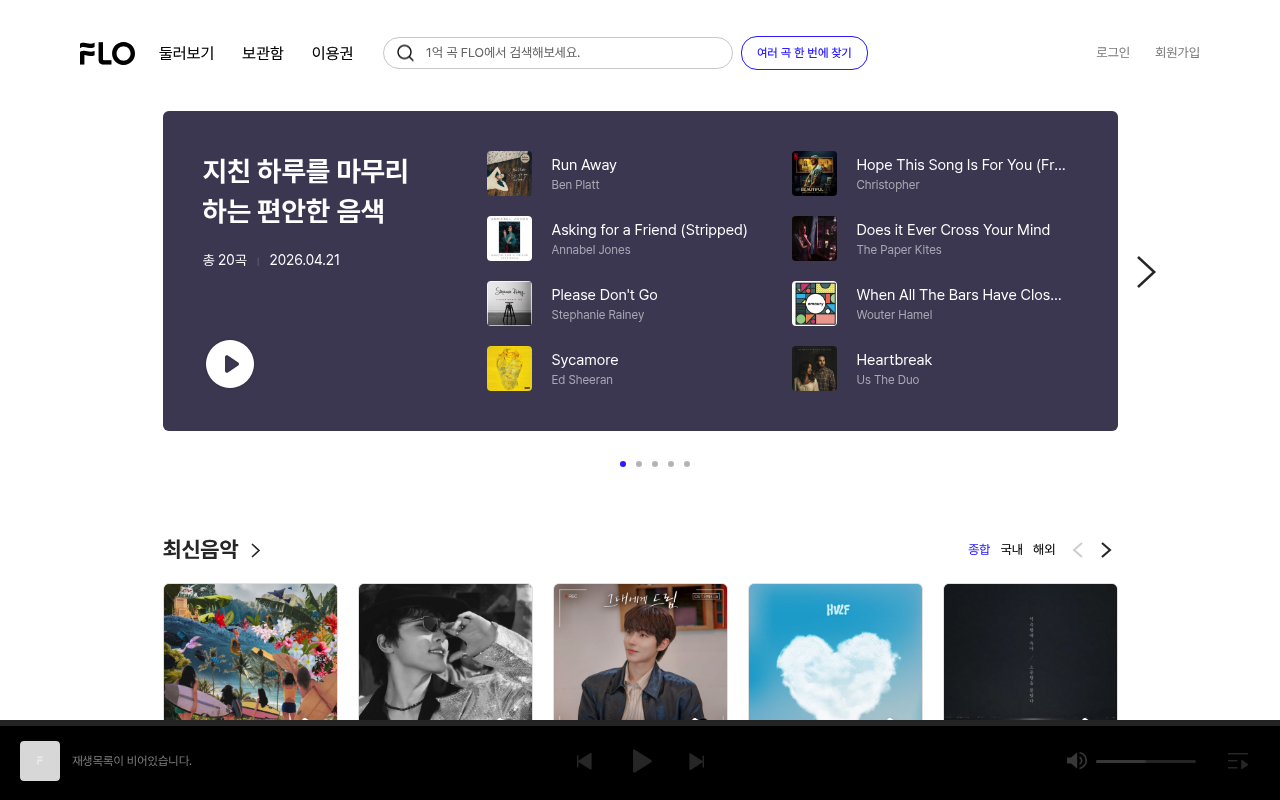Click playlist title 지친 하루를 마무리 하는 편안한 음색
This screenshot has height=800, width=1280.
click(x=305, y=191)
